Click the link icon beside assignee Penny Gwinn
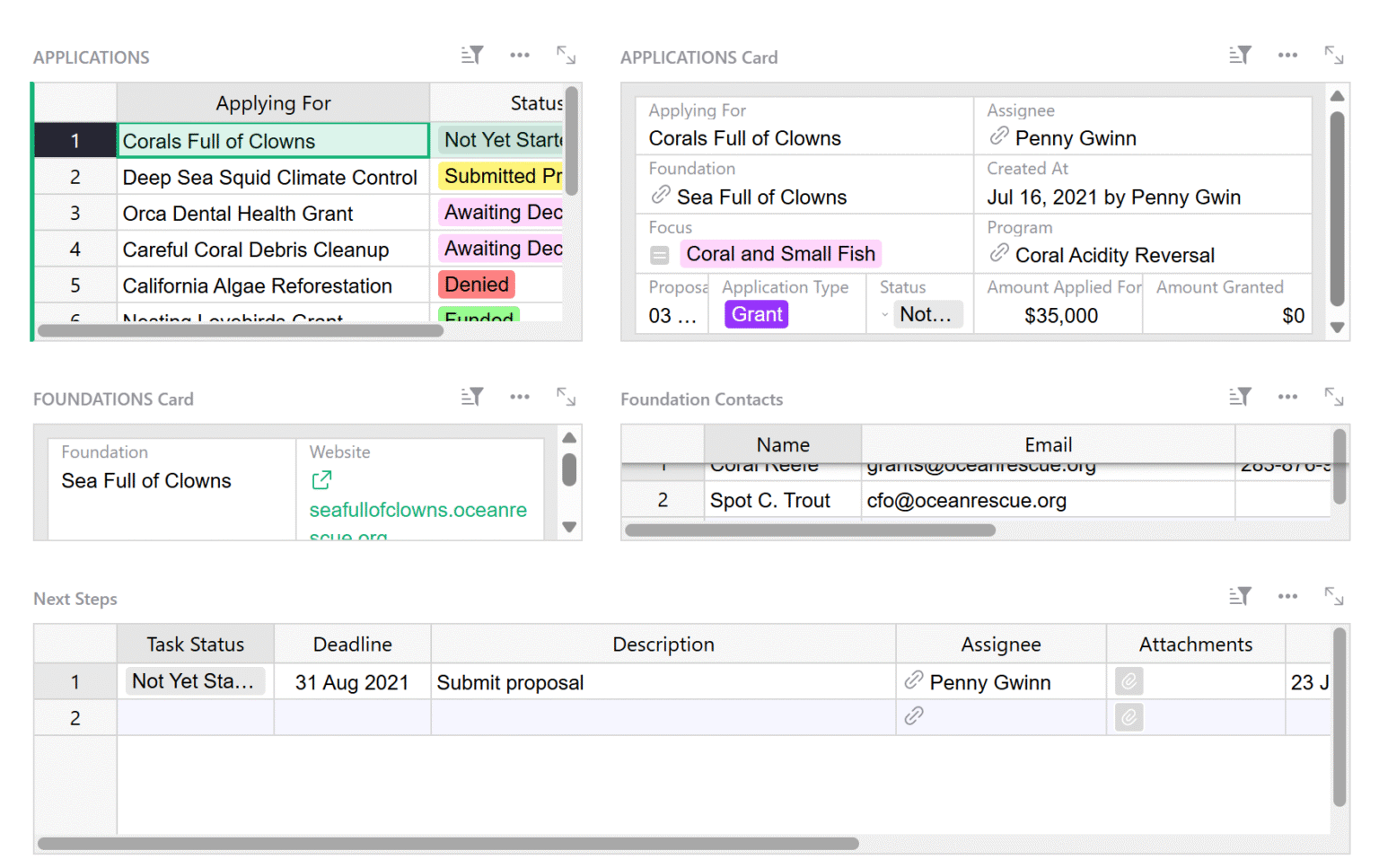Screen dimensions: 1379x868 tap(998, 136)
